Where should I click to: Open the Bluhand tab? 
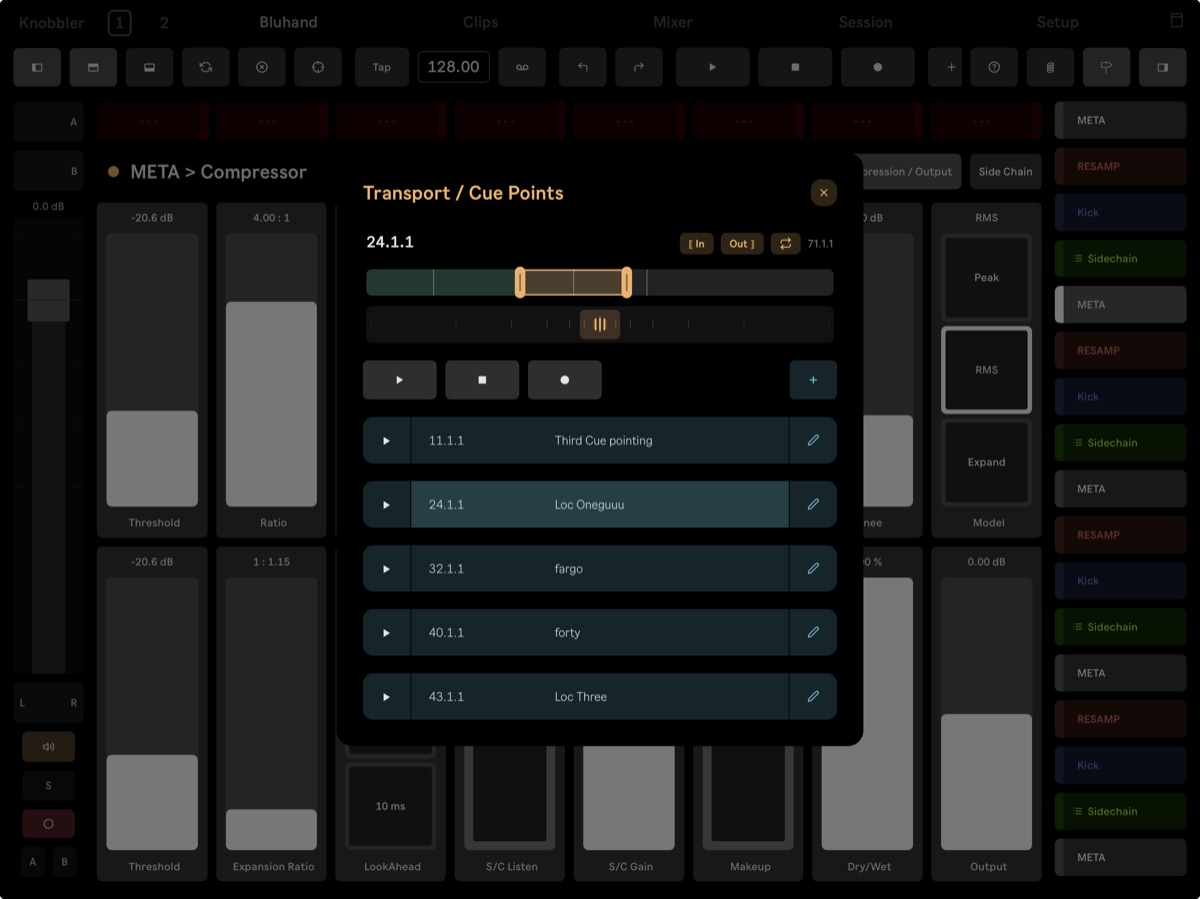[288, 22]
